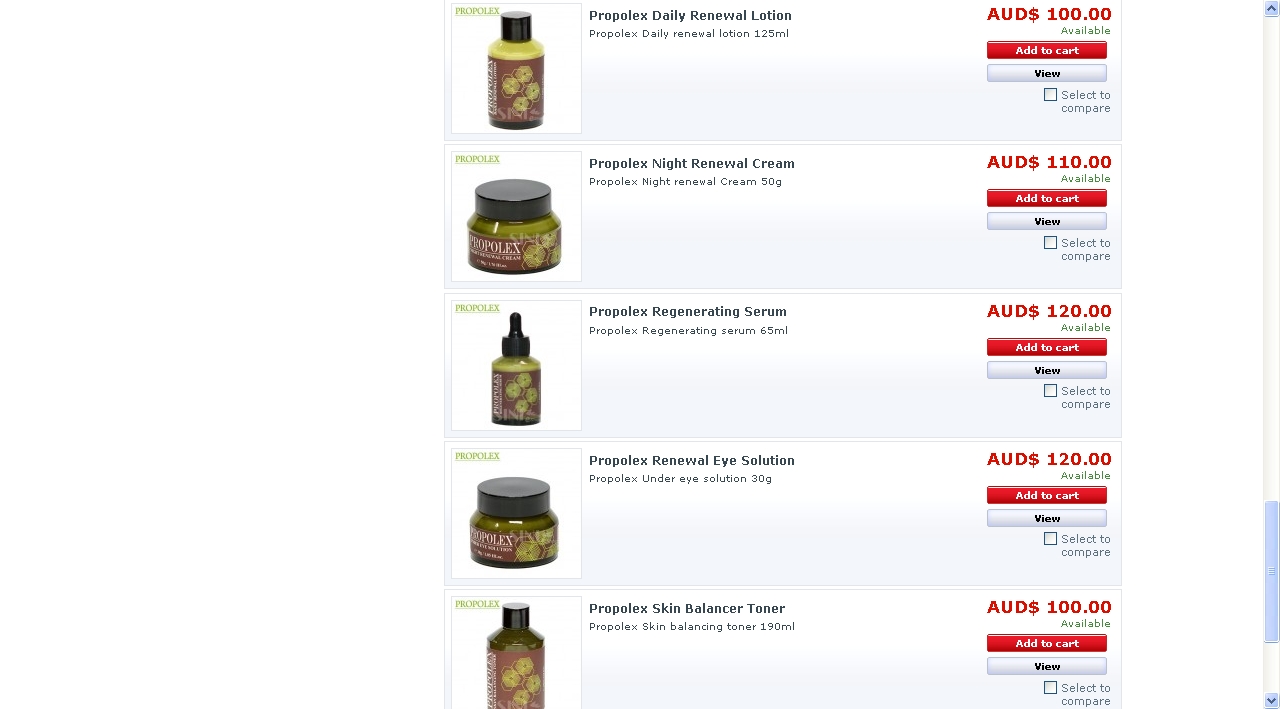Tick compare checkbox for Skin Balancer Toner

pos(1050,688)
